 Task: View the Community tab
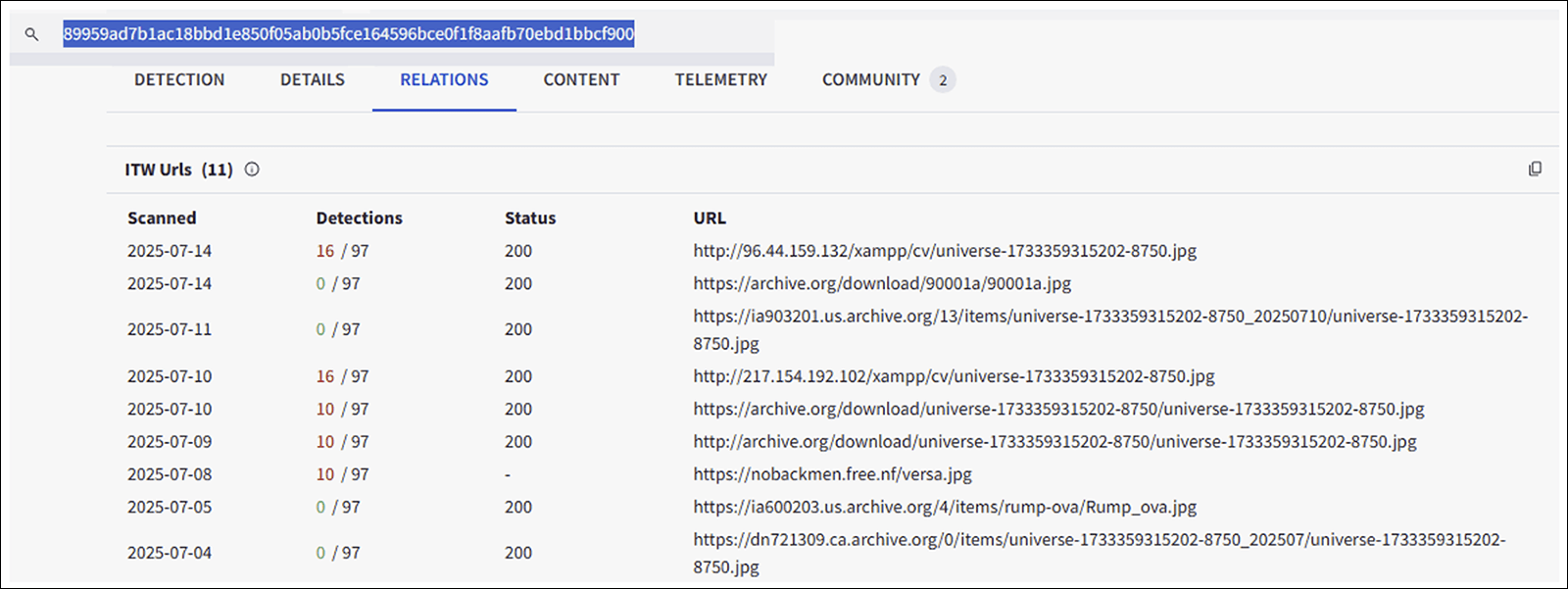[870, 80]
